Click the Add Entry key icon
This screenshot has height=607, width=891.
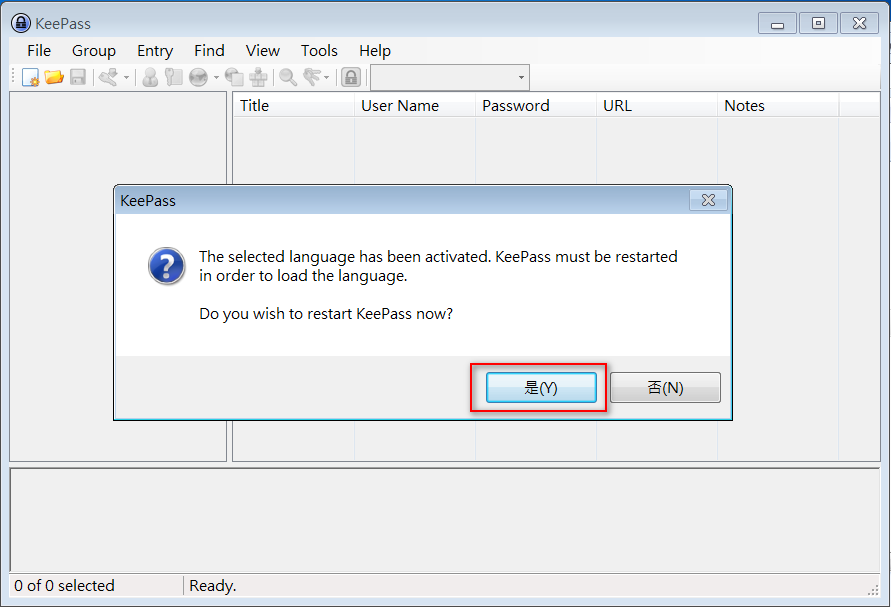(x=109, y=77)
